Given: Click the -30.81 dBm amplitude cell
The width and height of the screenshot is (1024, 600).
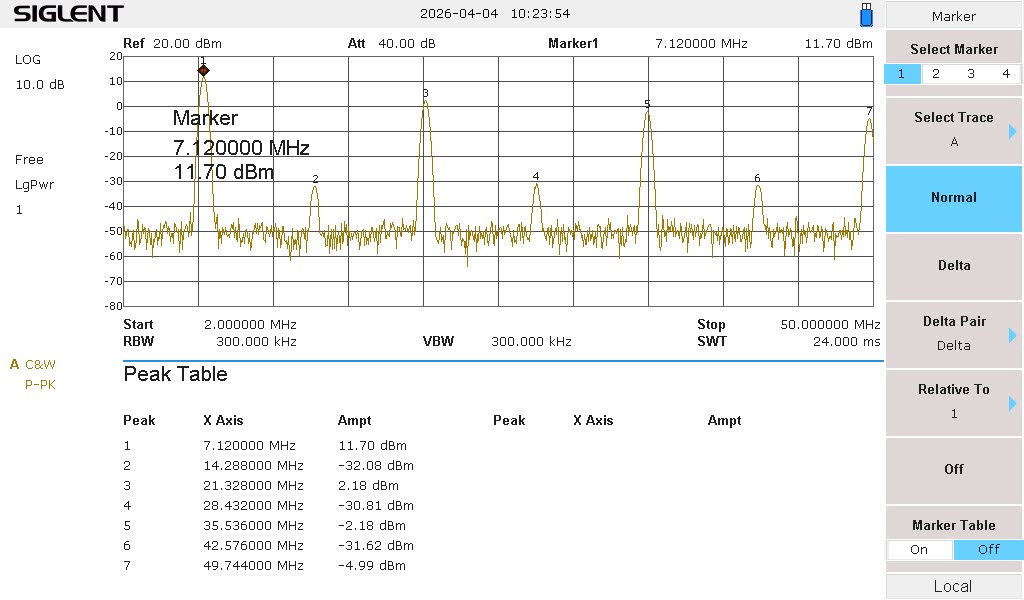Looking at the screenshot, I should [376, 506].
